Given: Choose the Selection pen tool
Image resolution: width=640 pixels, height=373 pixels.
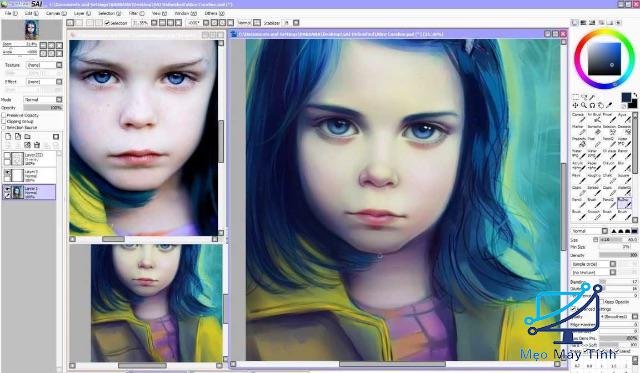Looking at the screenshot, I should coord(609,129).
